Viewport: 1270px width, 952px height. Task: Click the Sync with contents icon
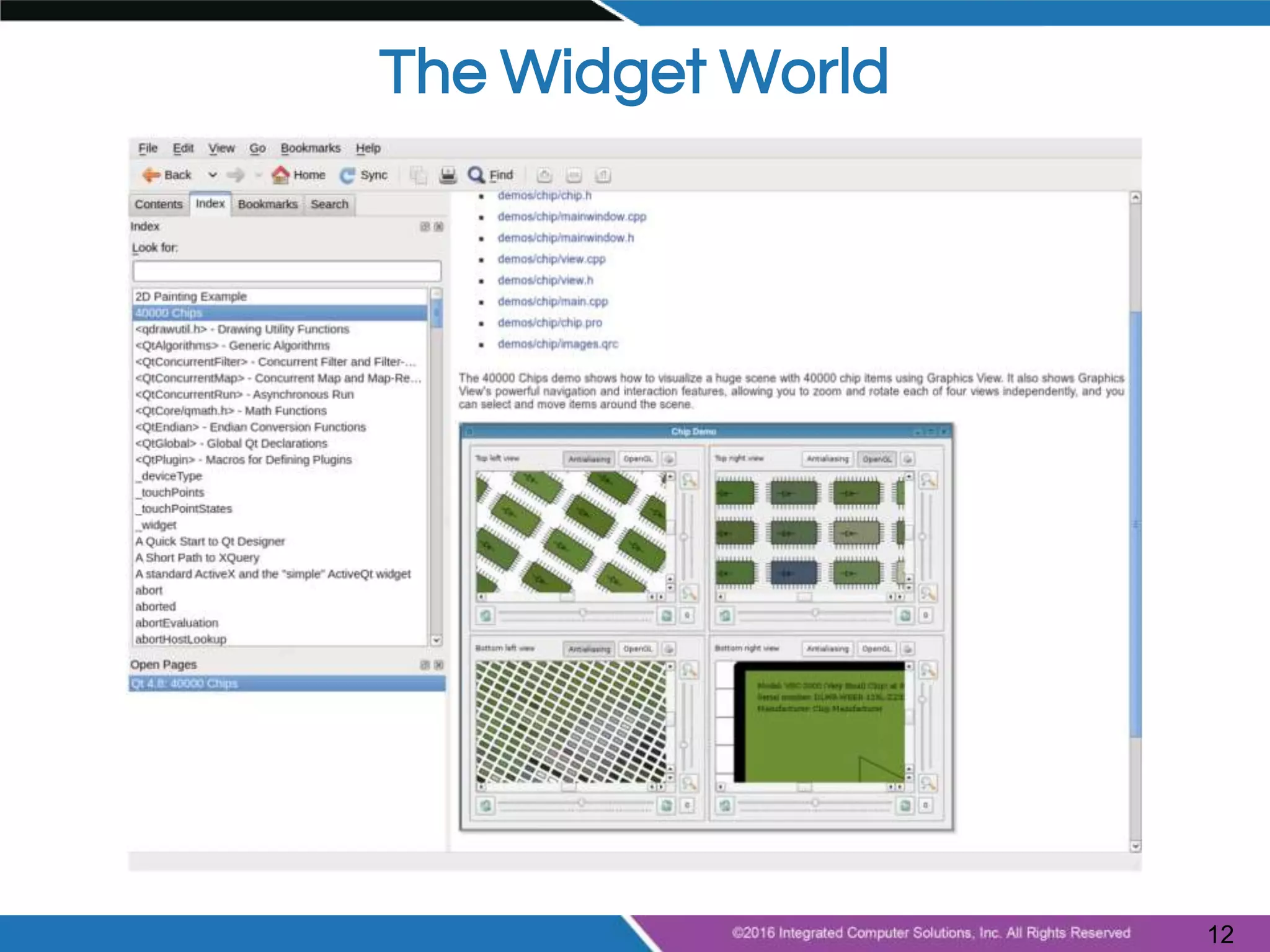(x=347, y=175)
